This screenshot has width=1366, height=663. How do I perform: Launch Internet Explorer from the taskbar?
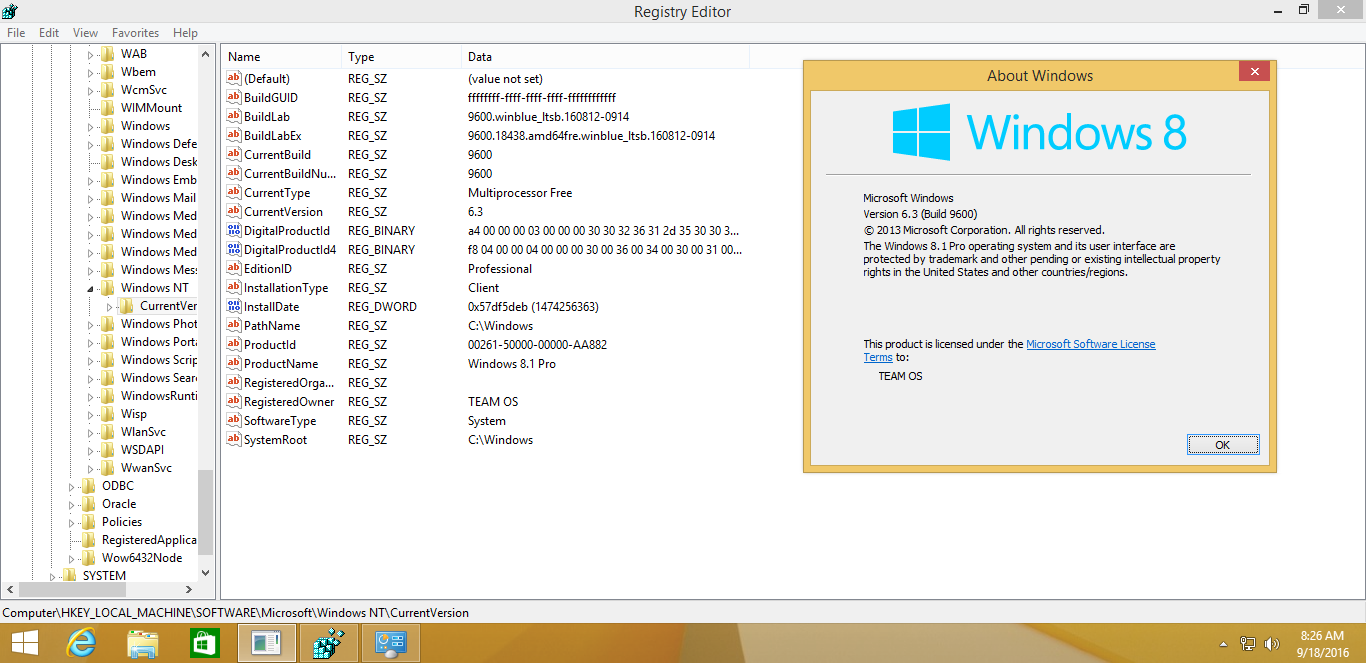pyautogui.click(x=80, y=643)
